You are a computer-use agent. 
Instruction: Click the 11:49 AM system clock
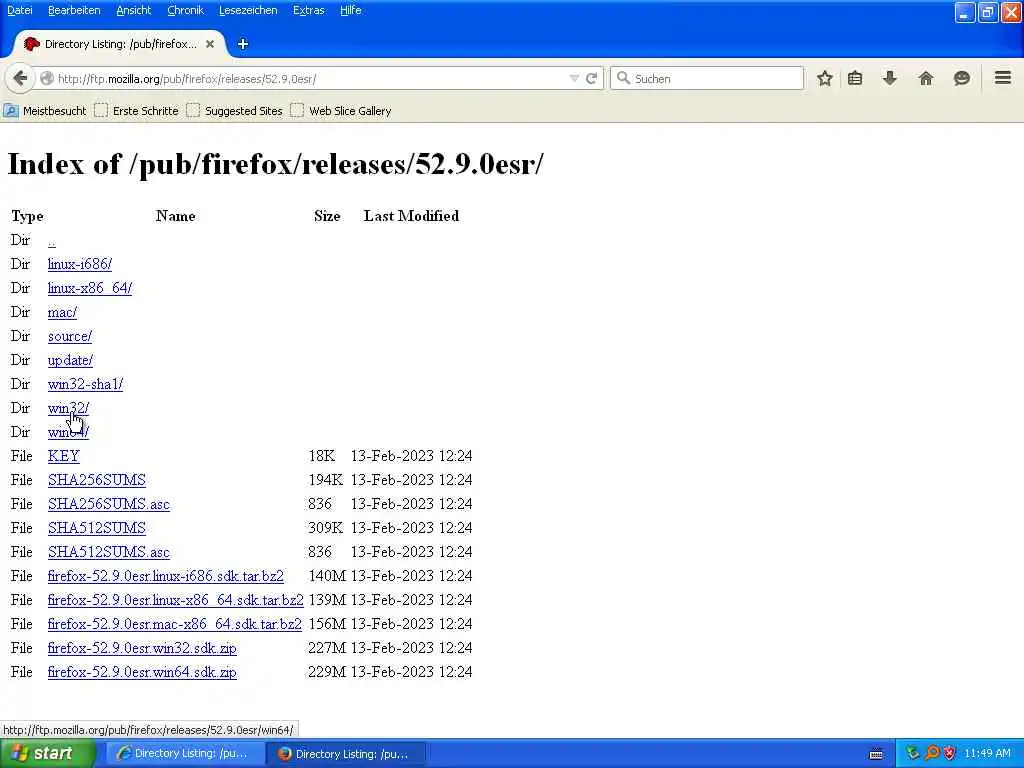987,754
